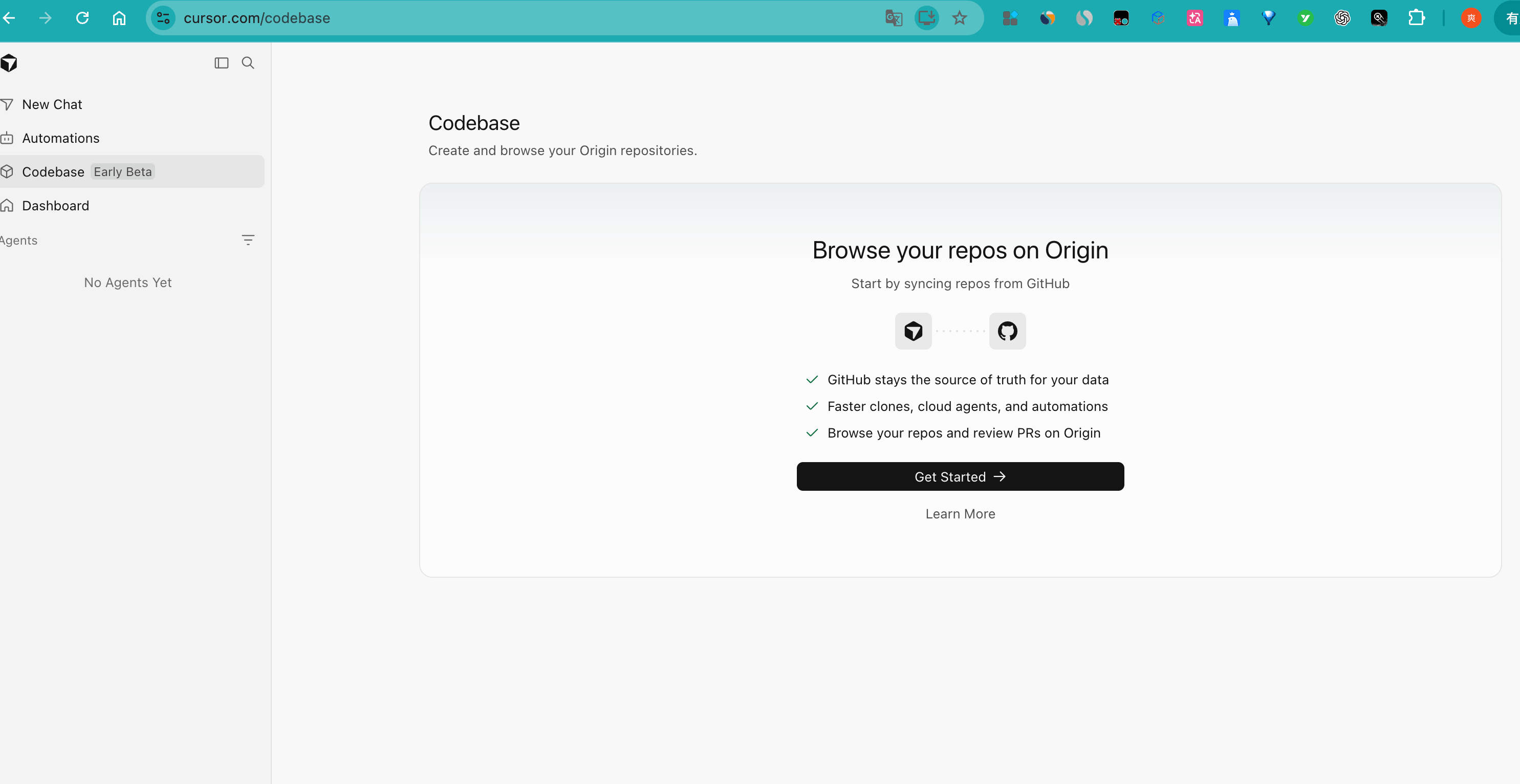
Task: Click the Codebase page heading
Action: point(474,123)
